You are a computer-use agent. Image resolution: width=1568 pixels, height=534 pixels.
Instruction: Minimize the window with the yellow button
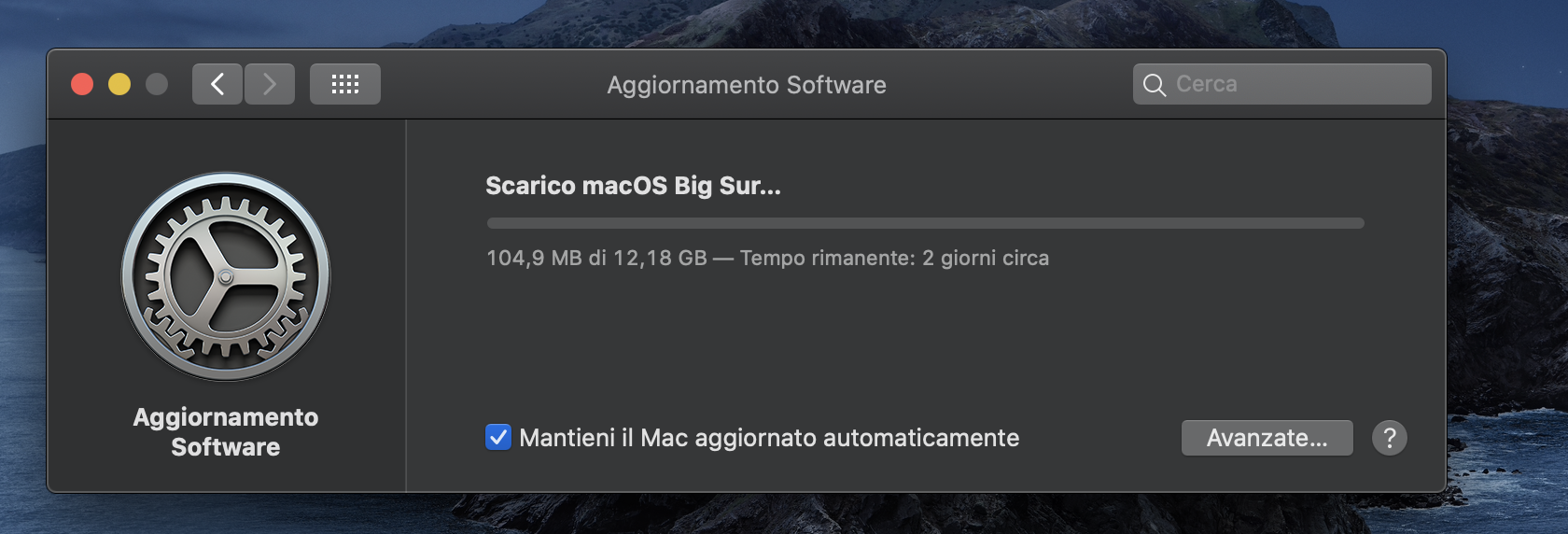pos(119,84)
